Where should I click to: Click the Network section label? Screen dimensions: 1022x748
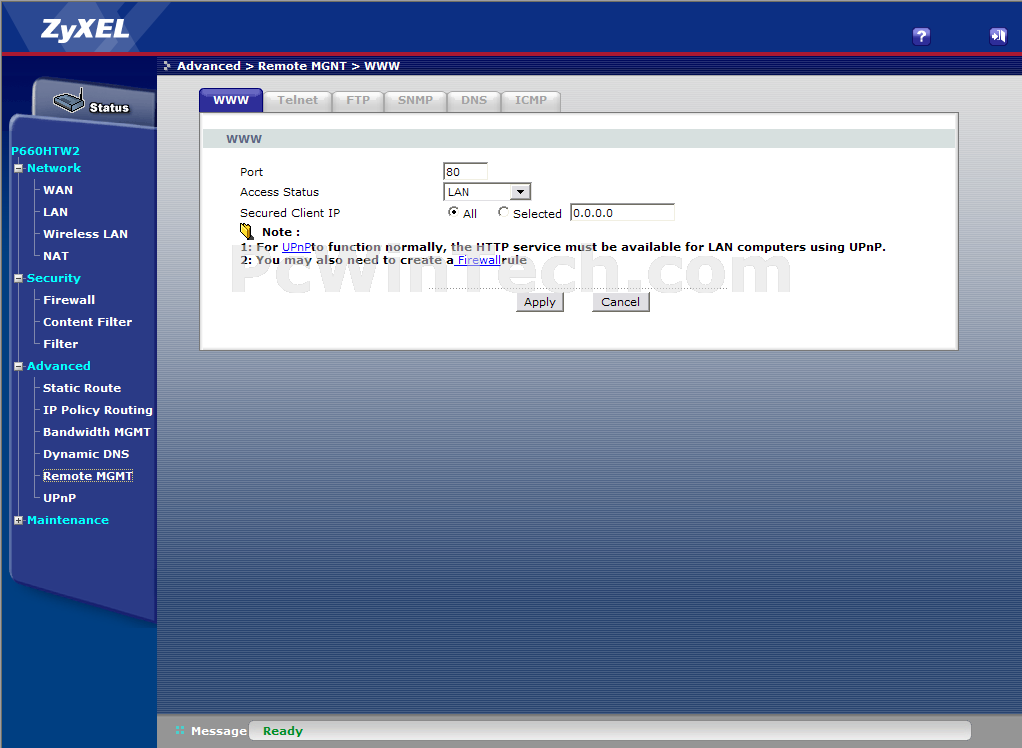click(x=54, y=168)
